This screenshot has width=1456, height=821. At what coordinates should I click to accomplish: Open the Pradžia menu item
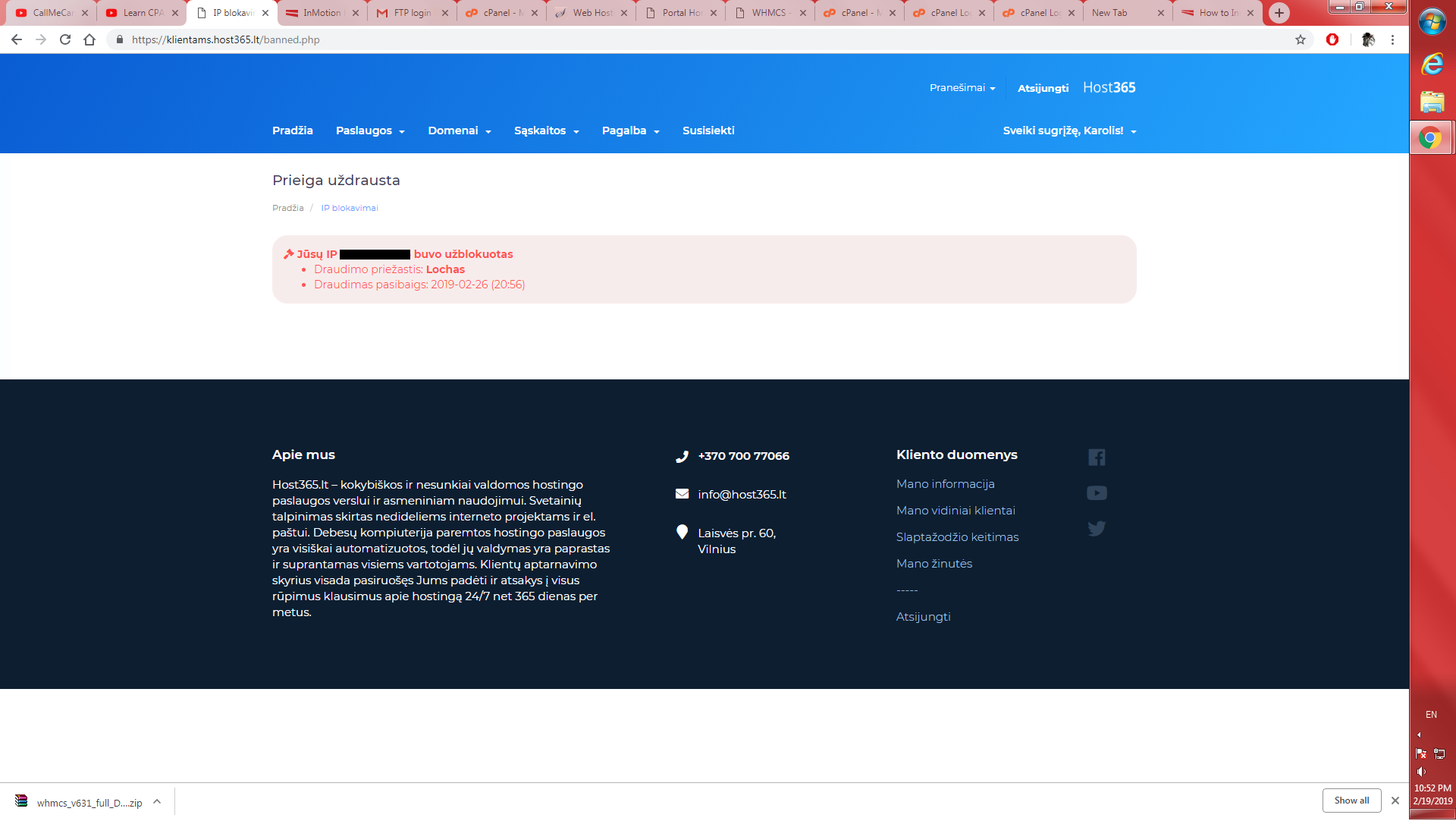(x=293, y=131)
